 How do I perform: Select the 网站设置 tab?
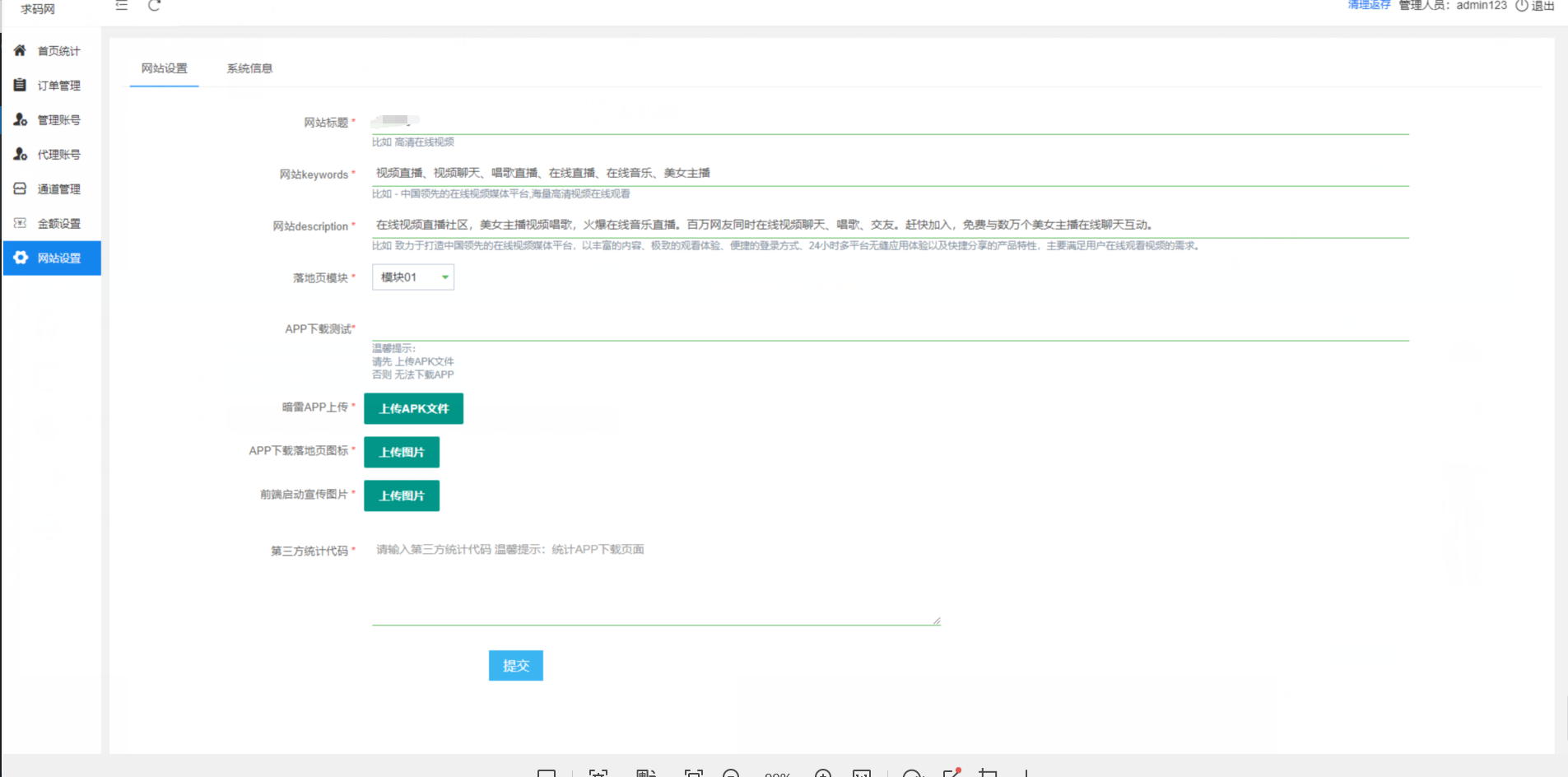coord(165,68)
